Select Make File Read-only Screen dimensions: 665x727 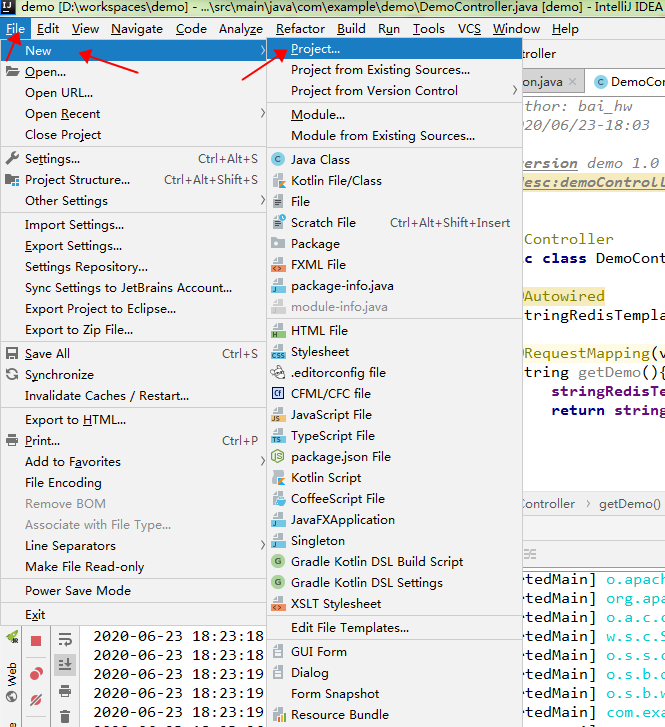click(x=134, y=567)
